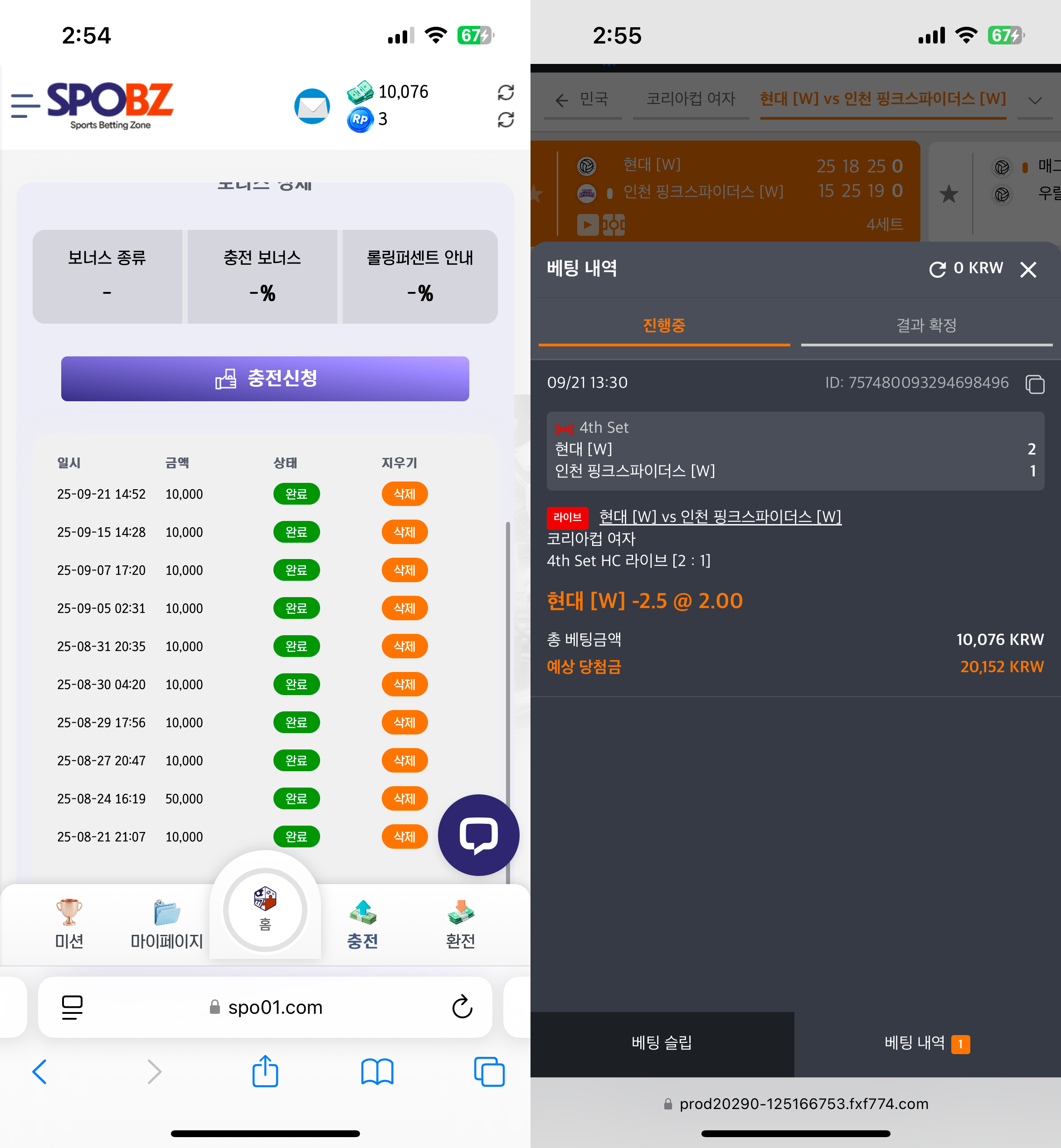Switch to the 결과 확정 tab
Screen dimensions: 1061x1148
click(926, 326)
